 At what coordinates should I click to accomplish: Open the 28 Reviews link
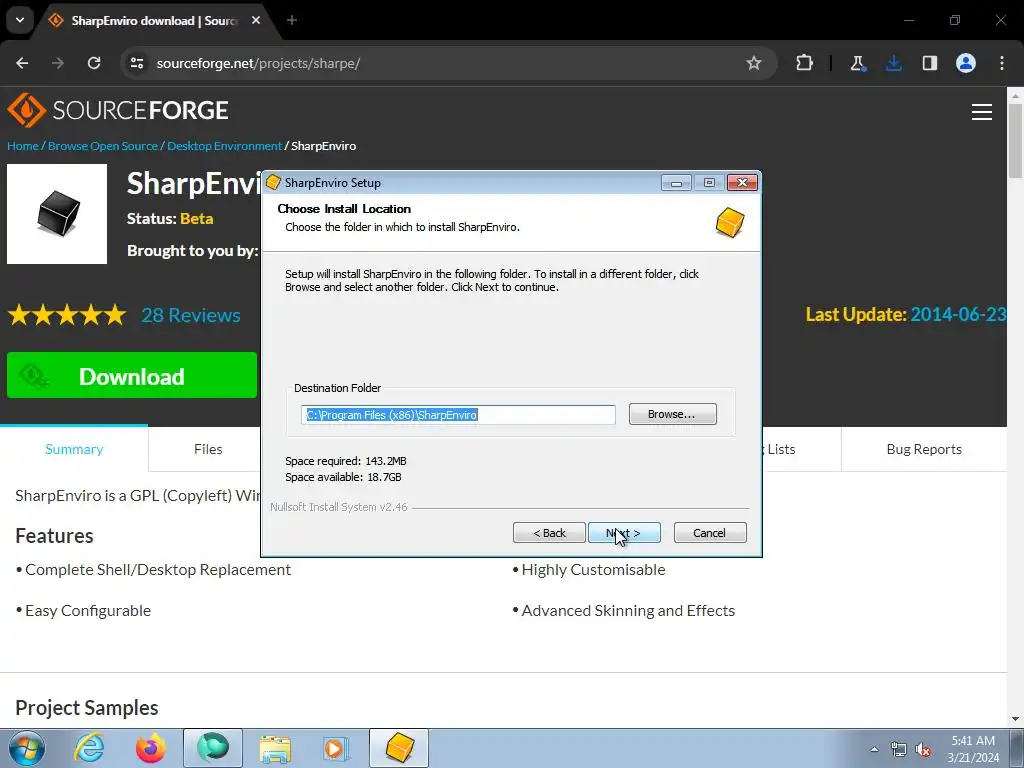point(191,315)
